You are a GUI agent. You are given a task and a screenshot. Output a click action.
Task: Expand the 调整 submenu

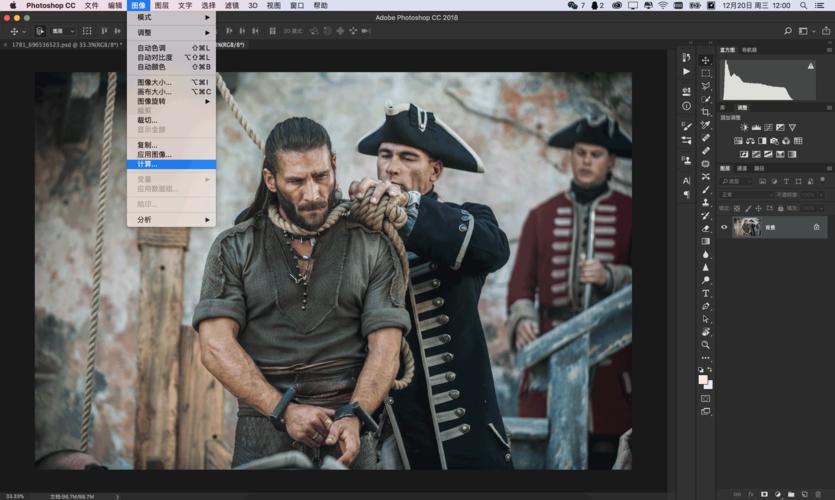click(171, 32)
